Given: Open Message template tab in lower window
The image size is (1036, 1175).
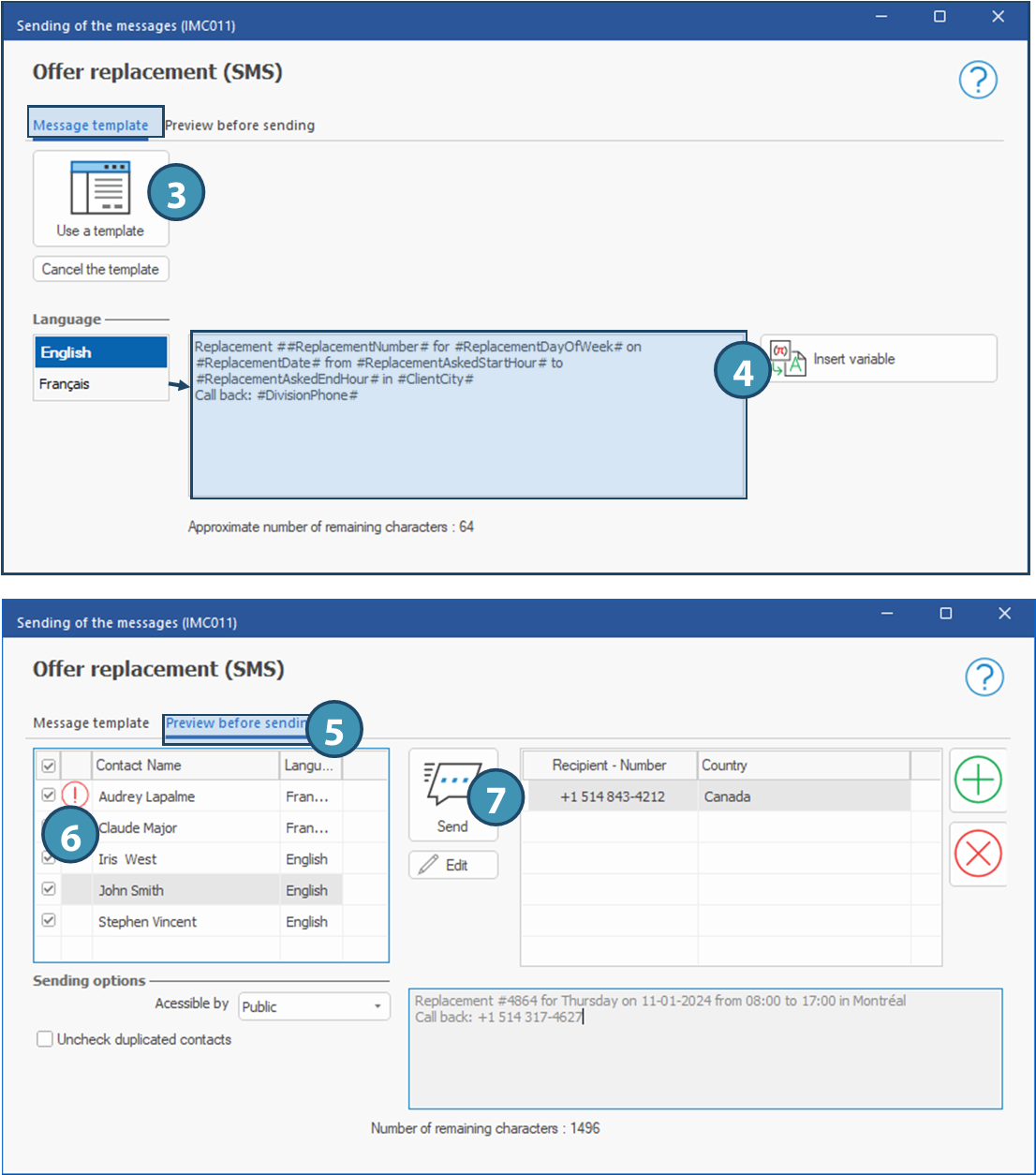Looking at the screenshot, I should coord(91,723).
